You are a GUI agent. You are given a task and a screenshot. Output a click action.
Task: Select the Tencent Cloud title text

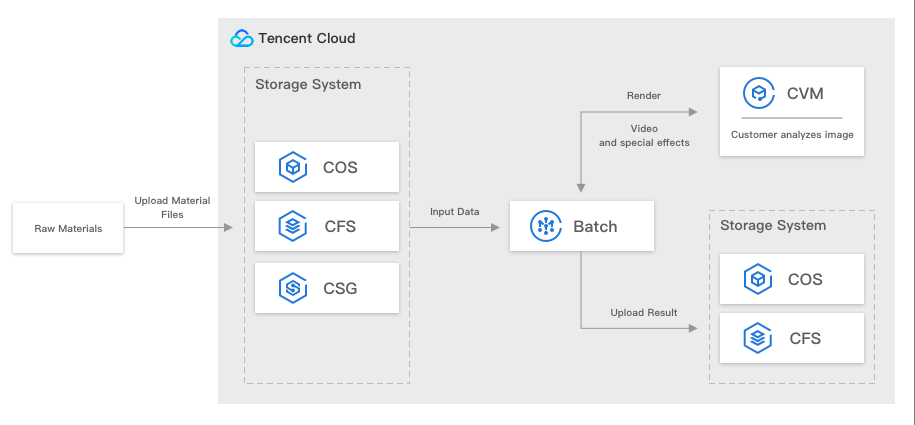(307, 39)
